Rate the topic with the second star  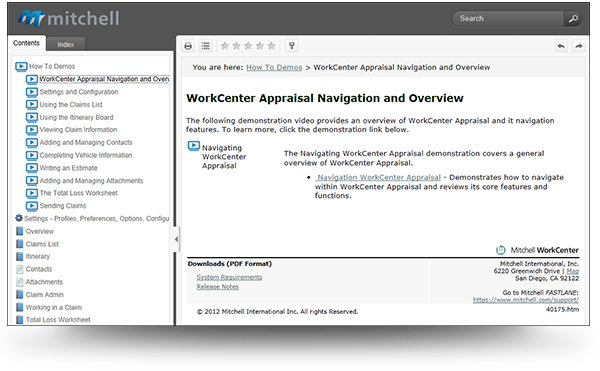(236, 46)
